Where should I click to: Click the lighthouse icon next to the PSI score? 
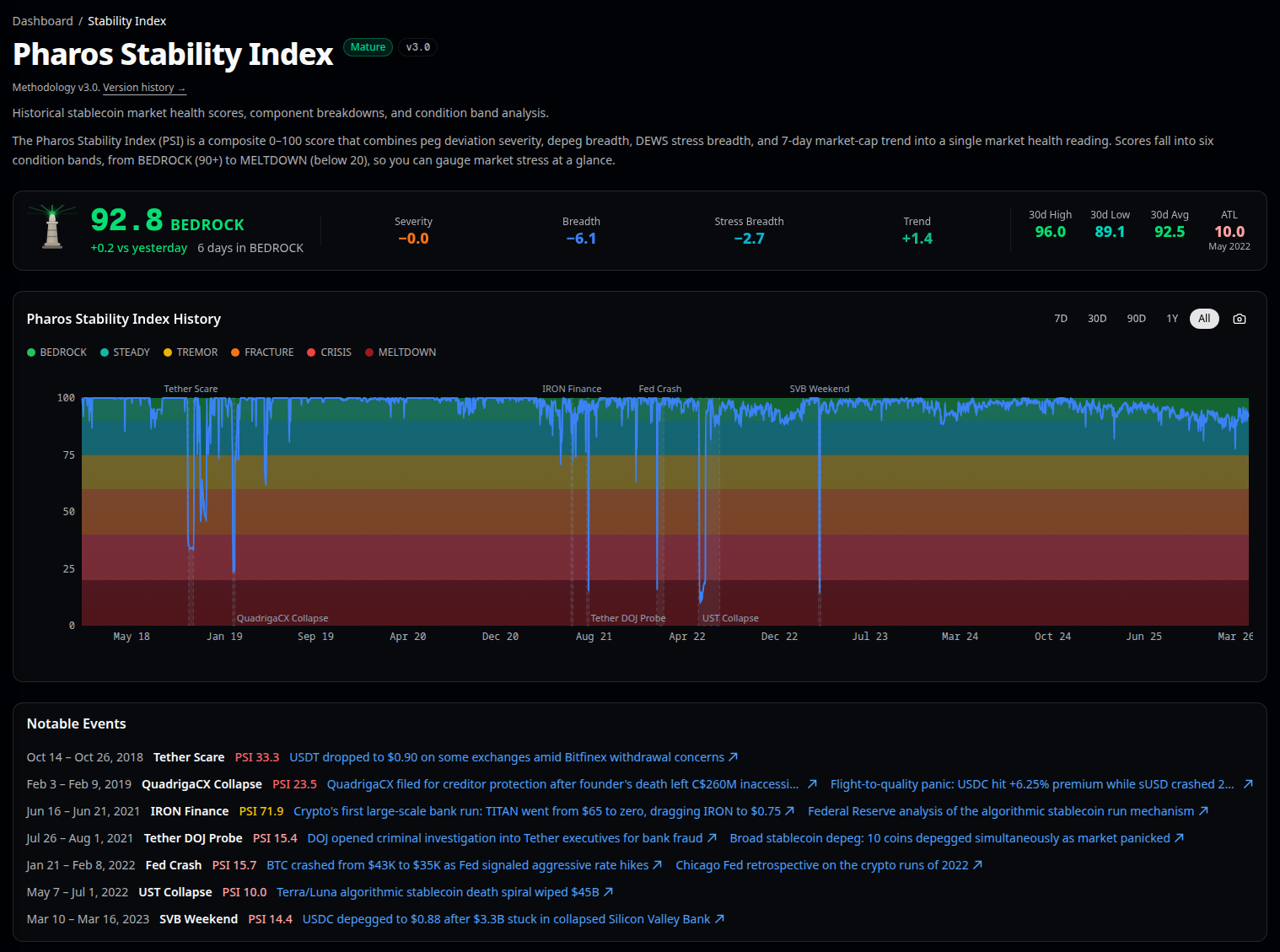click(x=51, y=229)
